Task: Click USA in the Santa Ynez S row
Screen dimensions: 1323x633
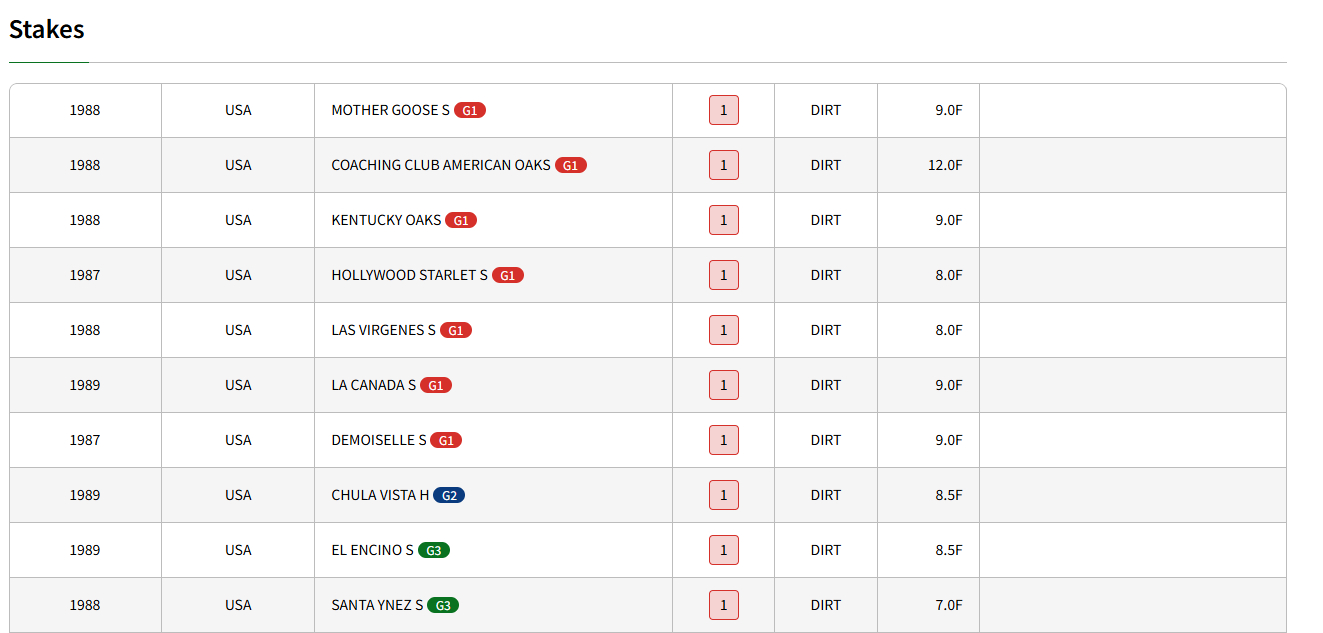Action: [238, 605]
